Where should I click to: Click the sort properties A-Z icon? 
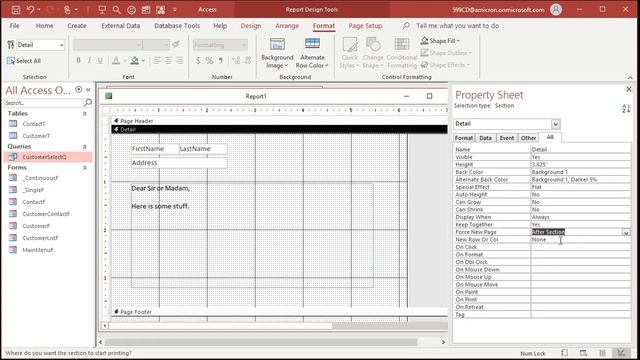point(626,109)
